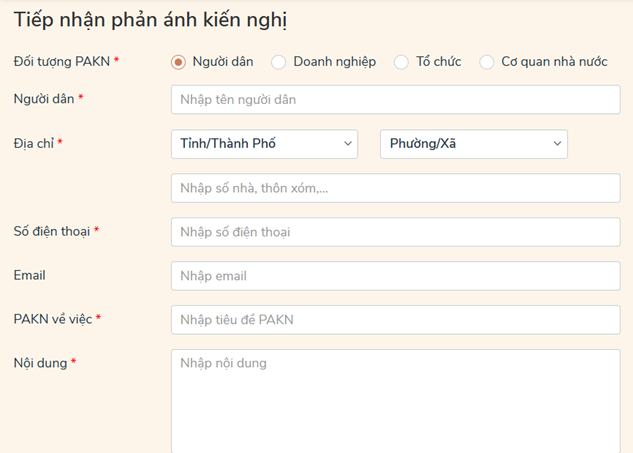Click the Nhập tên người dân field

[x=396, y=100]
